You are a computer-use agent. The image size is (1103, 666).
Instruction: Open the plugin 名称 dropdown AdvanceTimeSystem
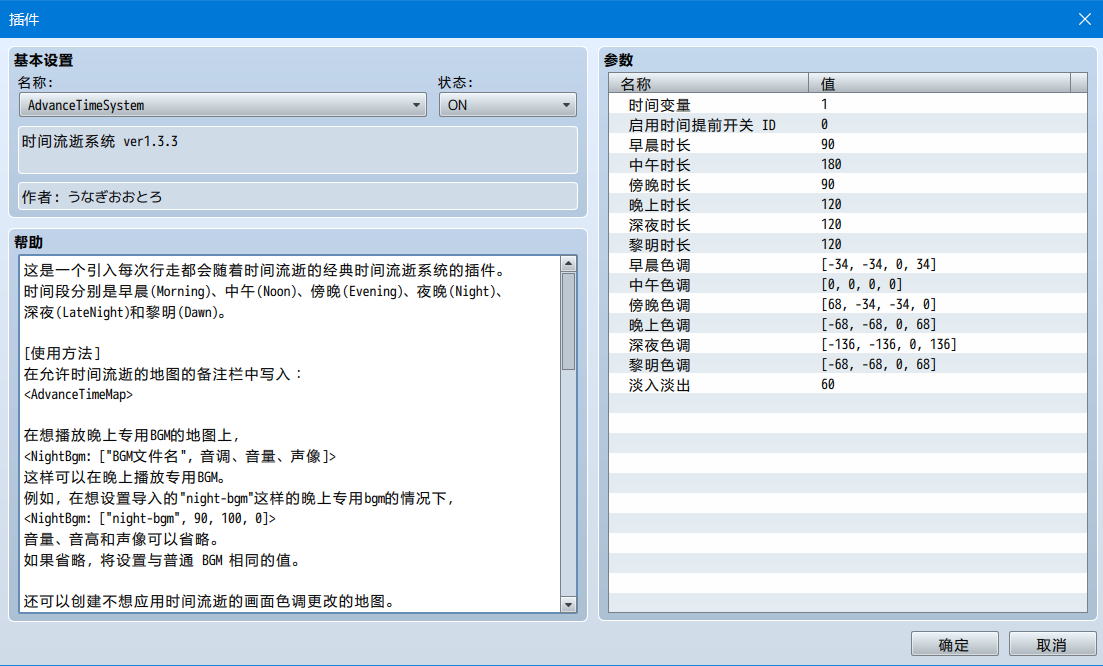tap(222, 105)
